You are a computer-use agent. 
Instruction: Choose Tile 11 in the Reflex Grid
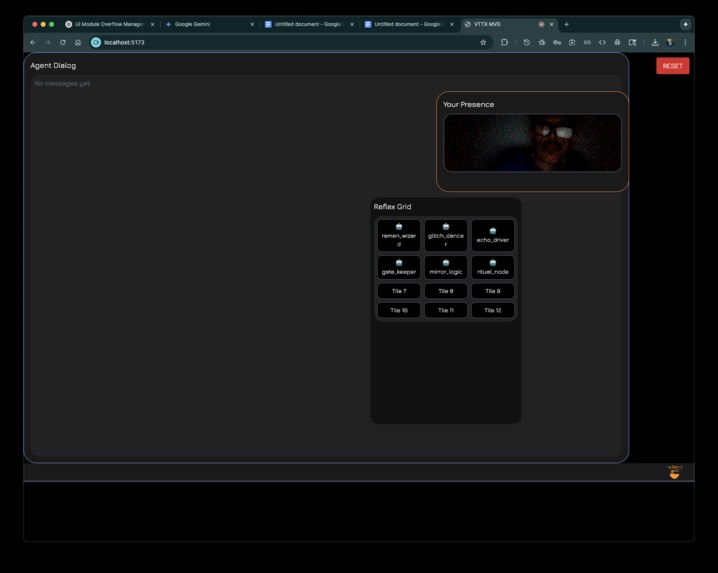click(446, 310)
